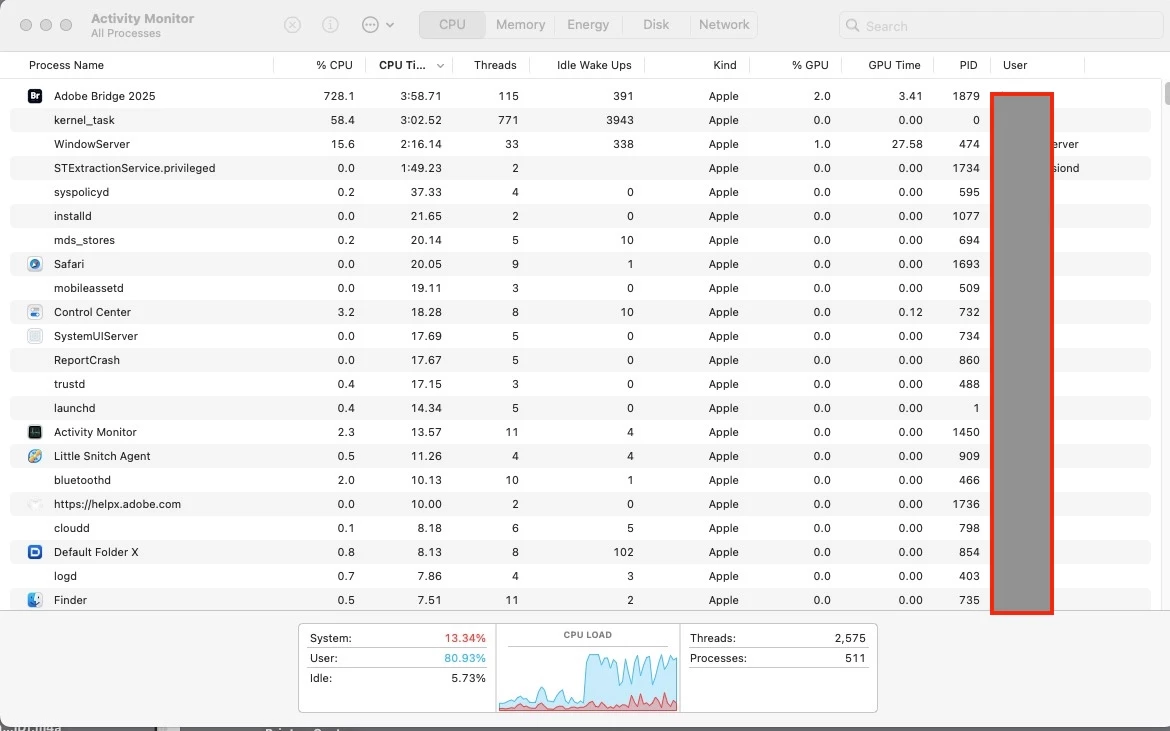Sort by Threads column header

[x=495, y=65]
